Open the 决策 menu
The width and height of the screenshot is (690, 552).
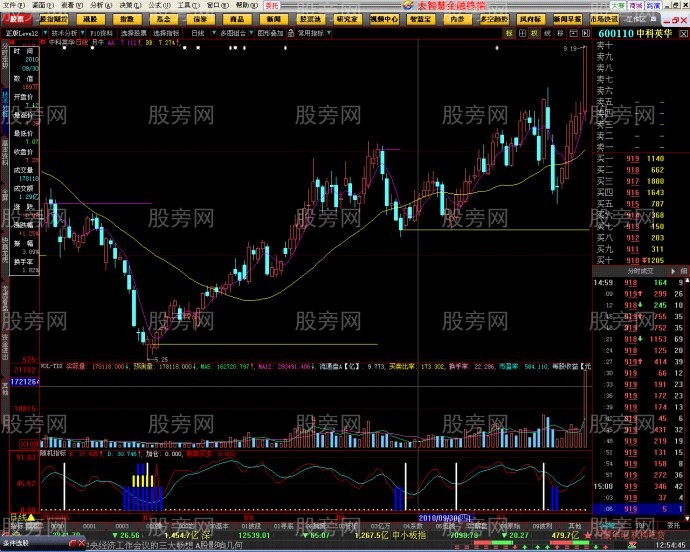click(x=130, y=5)
